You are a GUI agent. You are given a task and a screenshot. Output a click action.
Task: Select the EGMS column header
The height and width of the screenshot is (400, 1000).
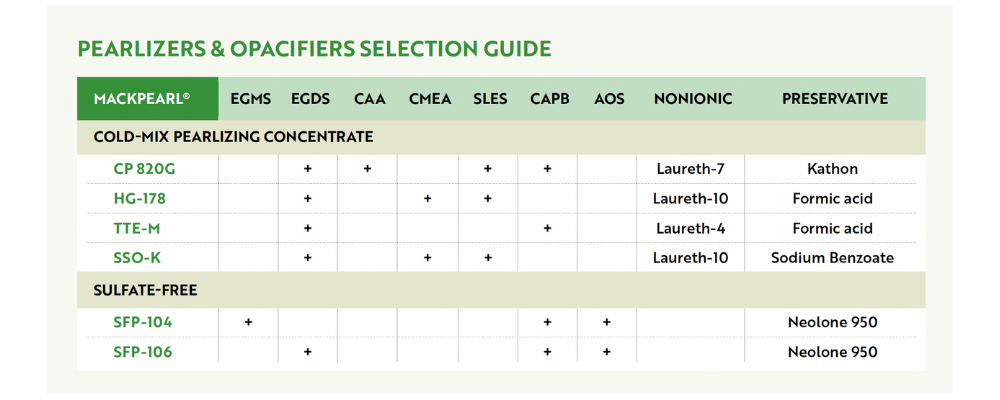click(251, 99)
